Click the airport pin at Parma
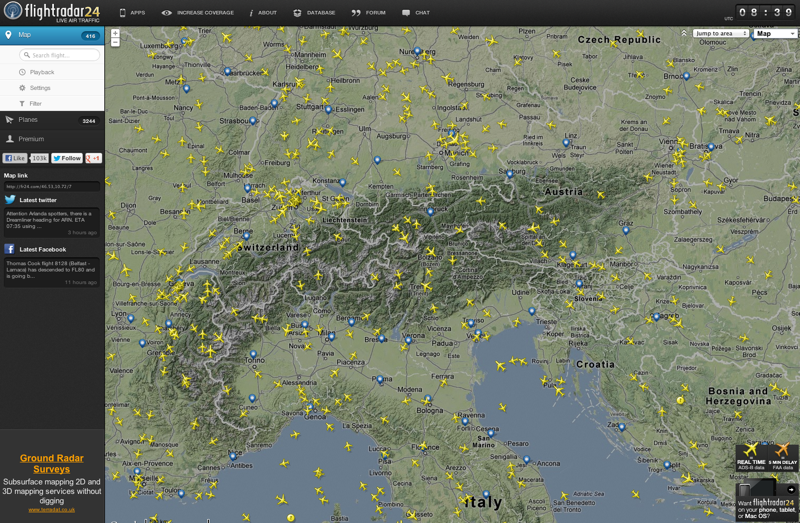800x523 pixels. point(380,380)
